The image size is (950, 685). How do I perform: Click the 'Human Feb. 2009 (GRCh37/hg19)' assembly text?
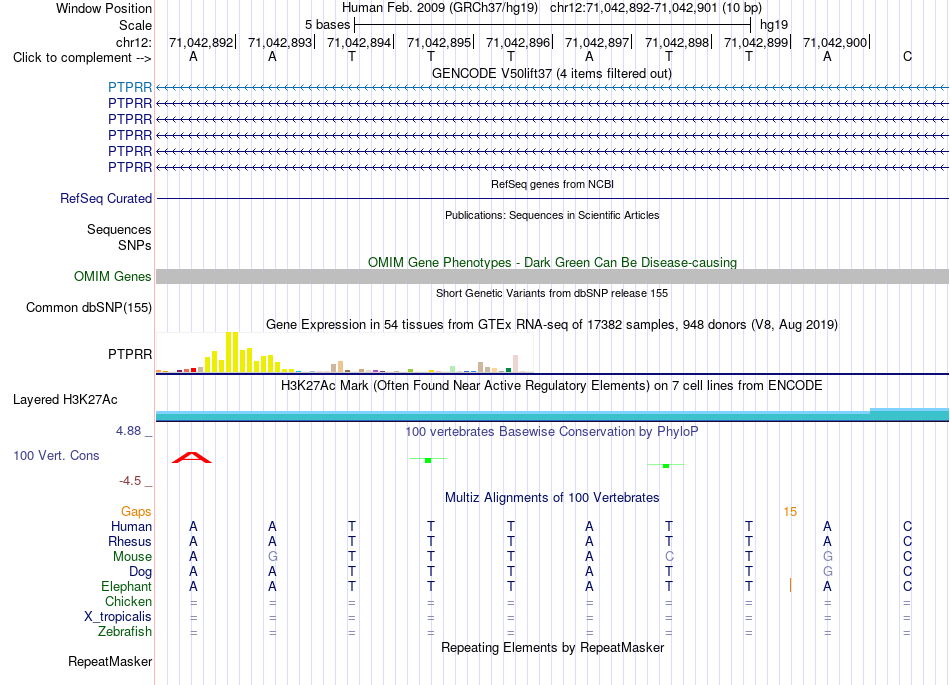[440, 8]
